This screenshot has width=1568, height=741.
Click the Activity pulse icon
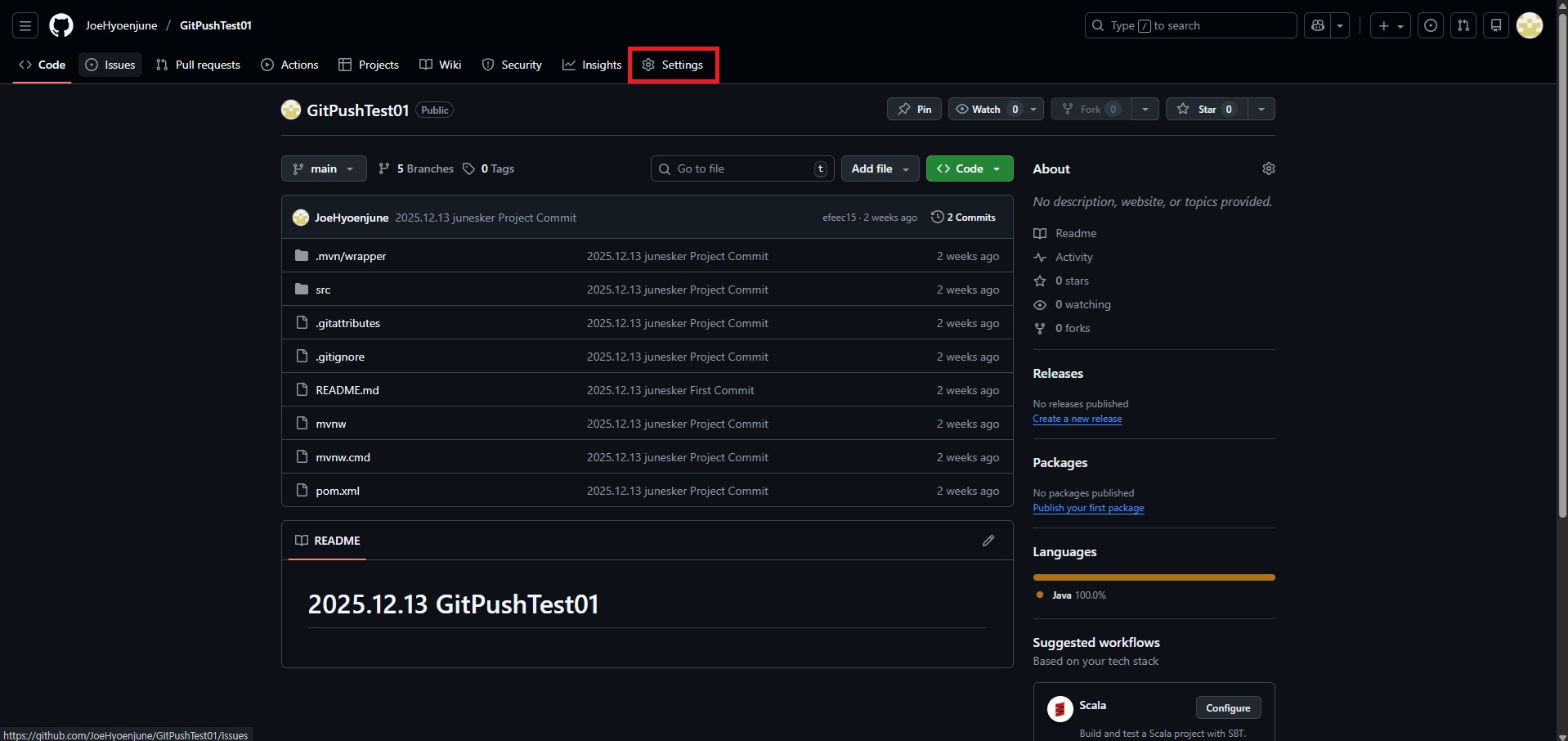(x=1040, y=257)
